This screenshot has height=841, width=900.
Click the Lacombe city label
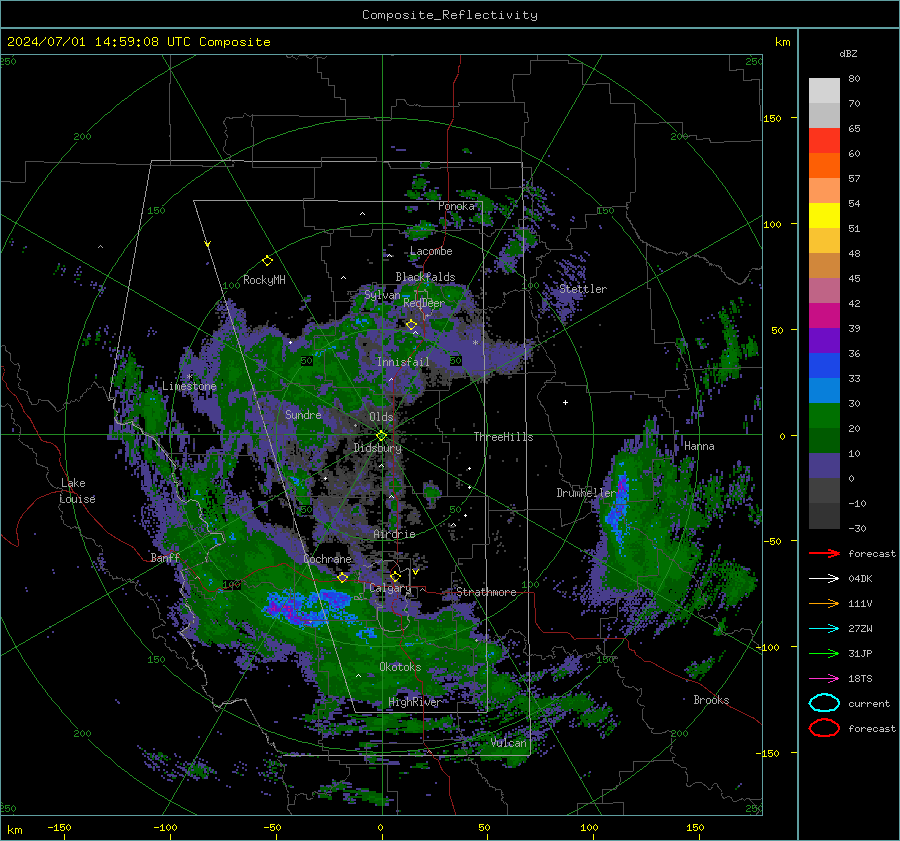tap(431, 251)
